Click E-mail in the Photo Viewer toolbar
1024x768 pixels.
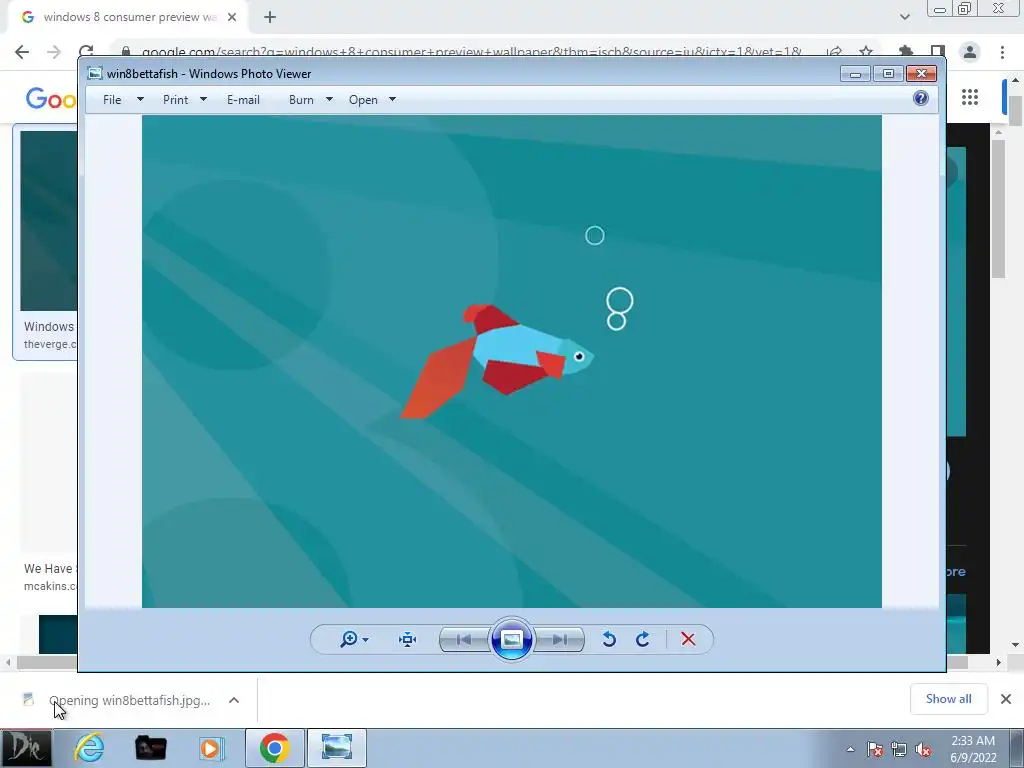244,99
